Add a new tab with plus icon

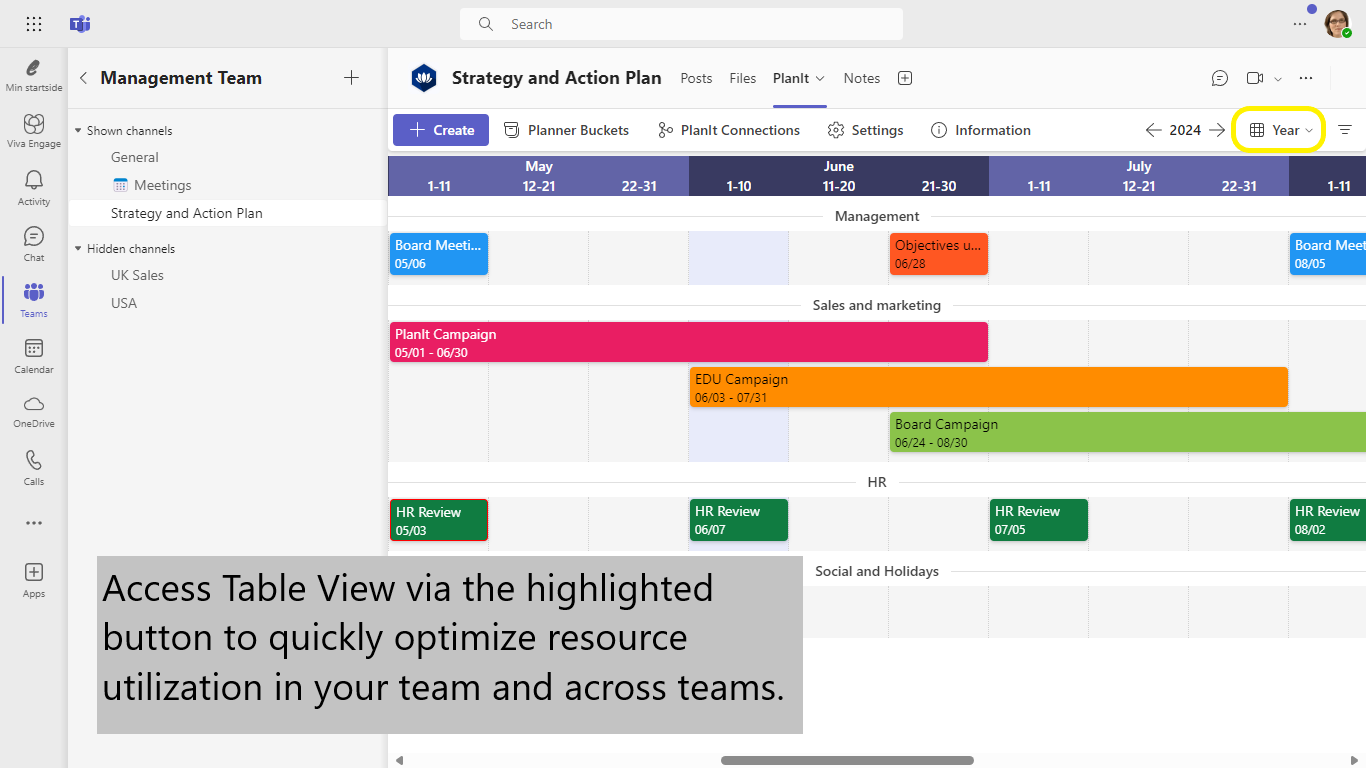tap(905, 78)
